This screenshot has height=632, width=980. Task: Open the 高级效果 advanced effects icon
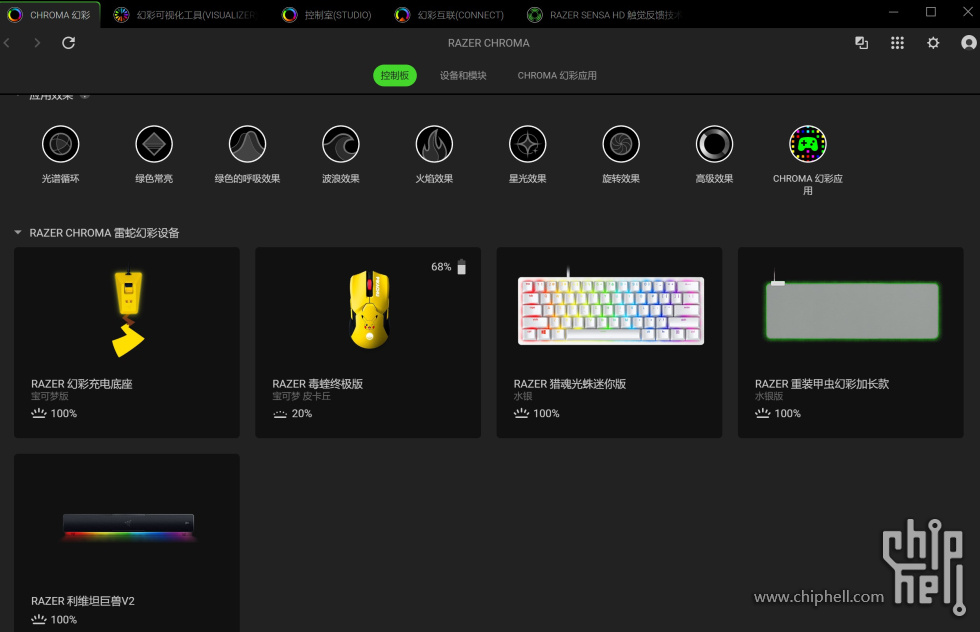(x=714, y=144)
